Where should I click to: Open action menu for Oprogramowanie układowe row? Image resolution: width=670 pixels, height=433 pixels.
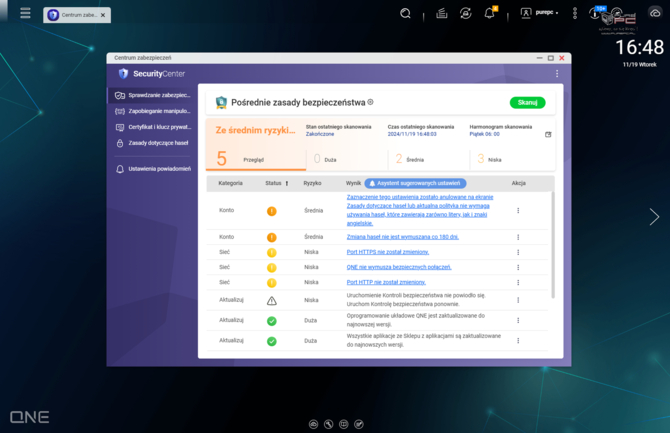point(518,320)
